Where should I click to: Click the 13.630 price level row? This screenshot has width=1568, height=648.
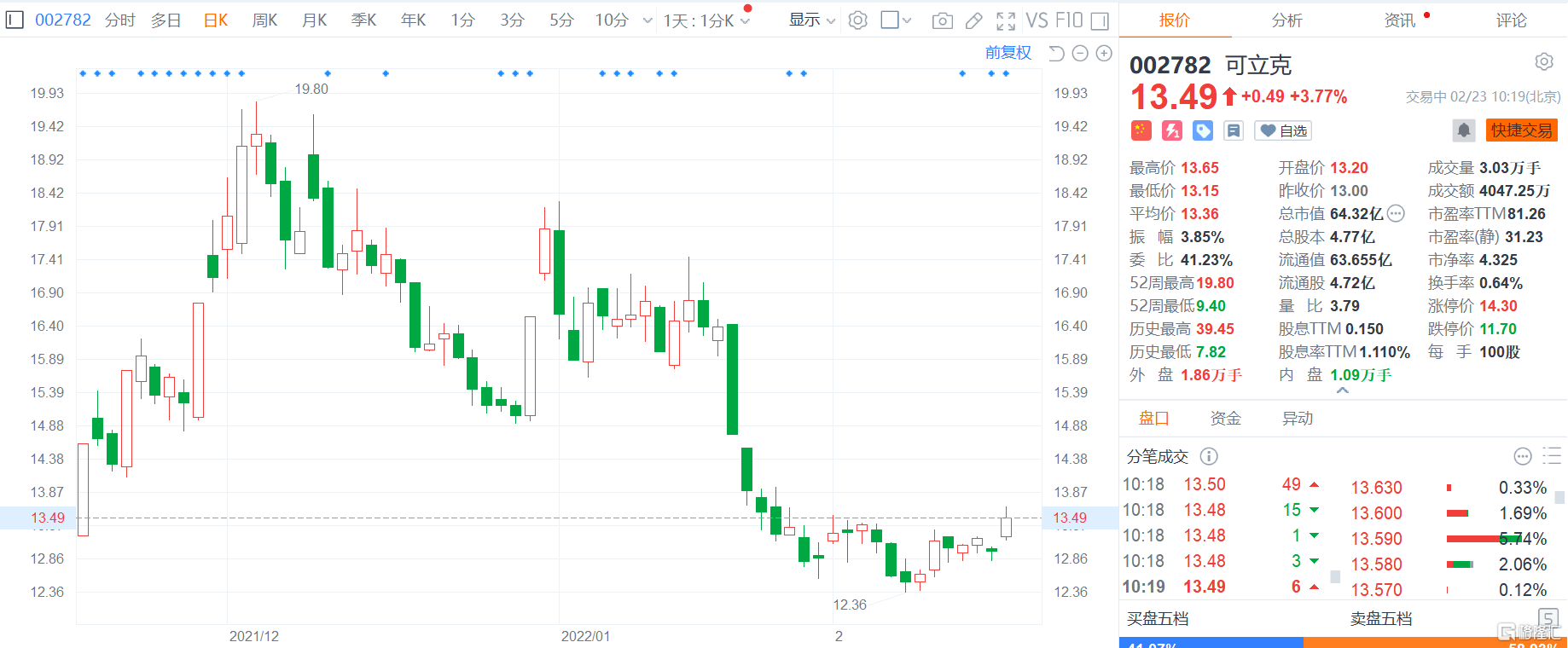pyautogui.click(x=1449, y=488)
